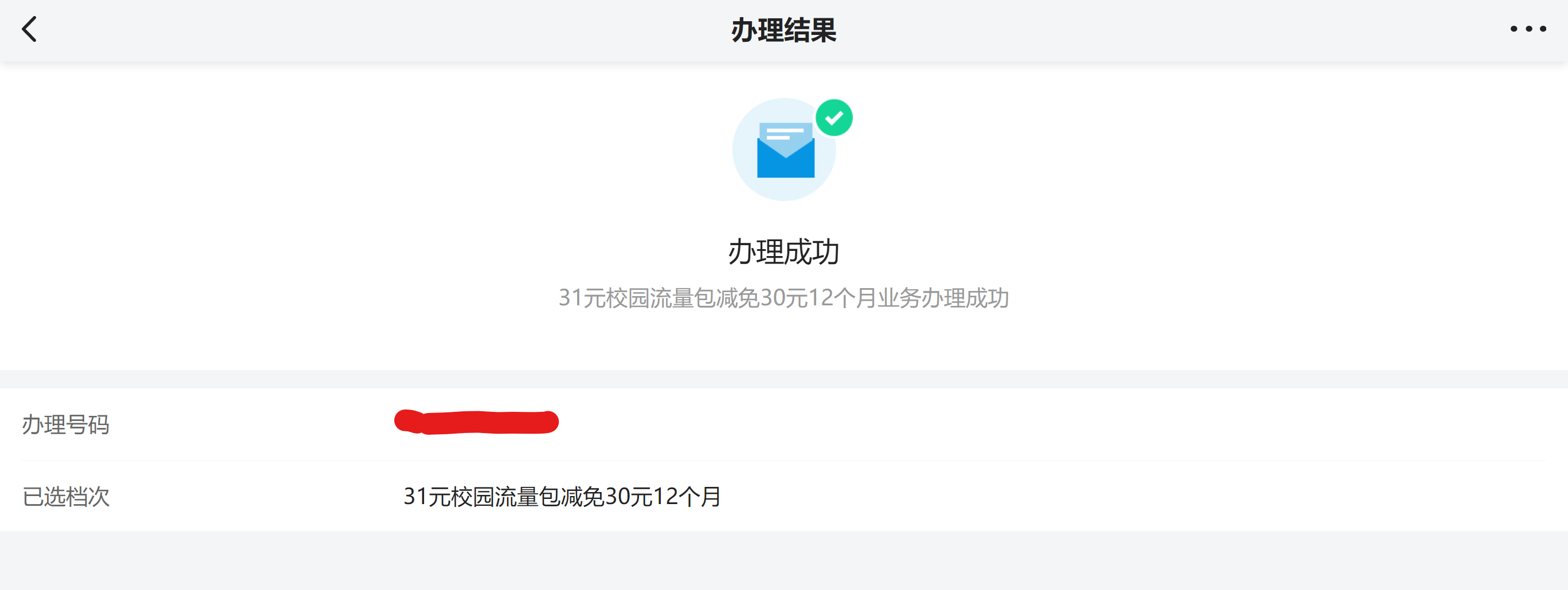Click the gray divider between the two sections
The image size is (1568, 590).
point(784,379)
